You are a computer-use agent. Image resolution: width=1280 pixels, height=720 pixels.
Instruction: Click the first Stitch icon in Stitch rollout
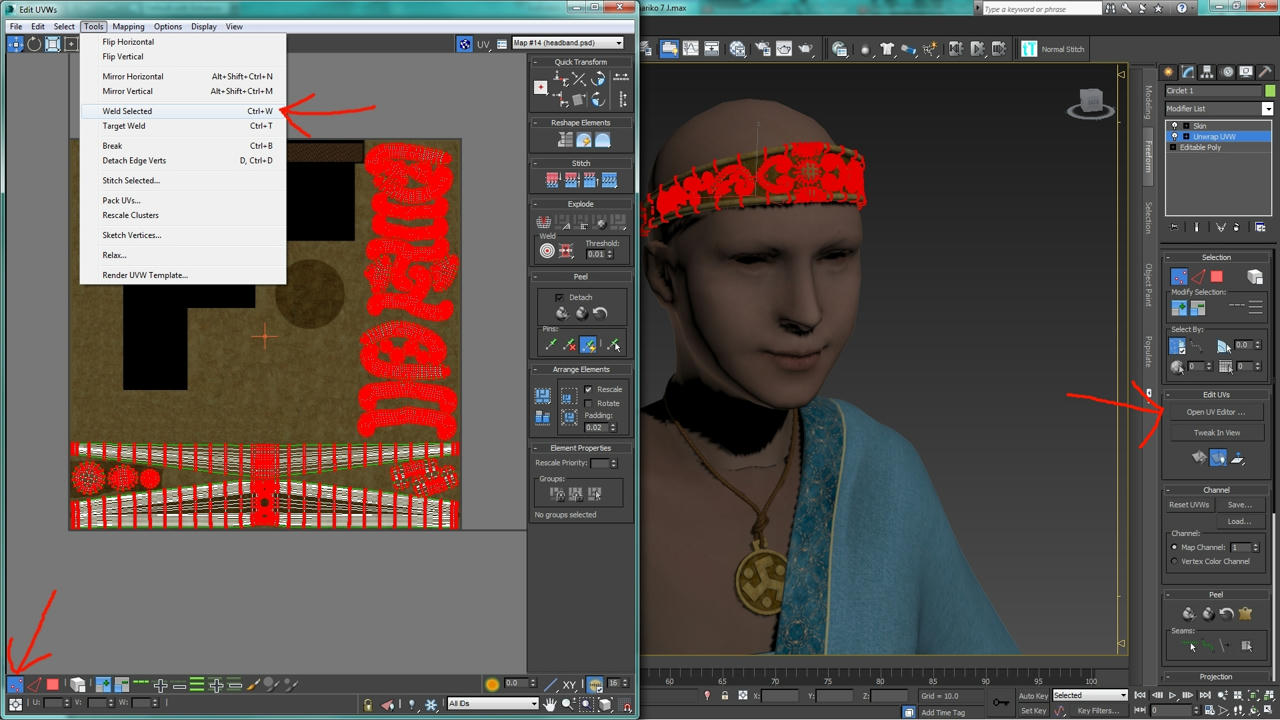[552, 180]
